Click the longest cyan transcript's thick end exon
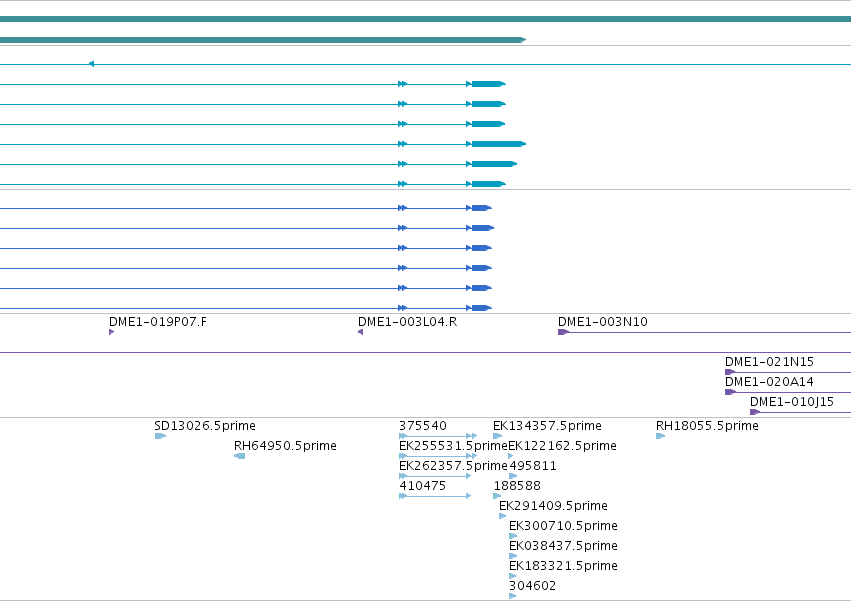This screenshot has width=851, height=601. coord(499,144)
